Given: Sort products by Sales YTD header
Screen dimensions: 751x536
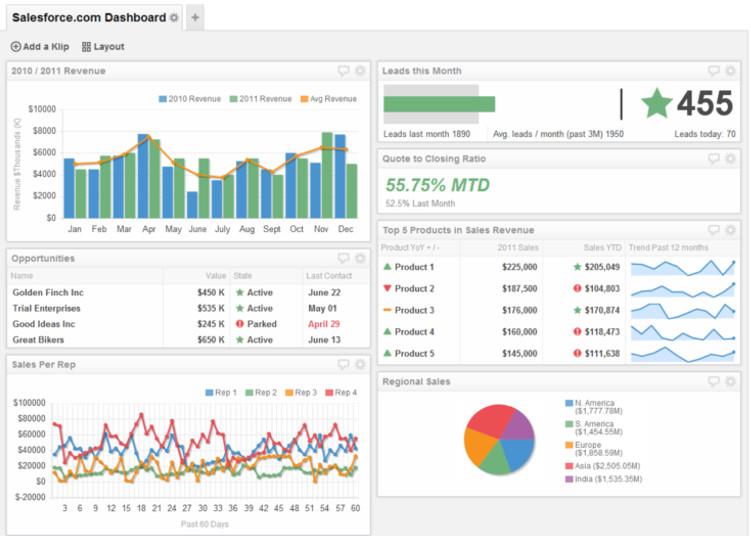Looking at the screenshot, I should pyautogui.click(x=602, y=247).
